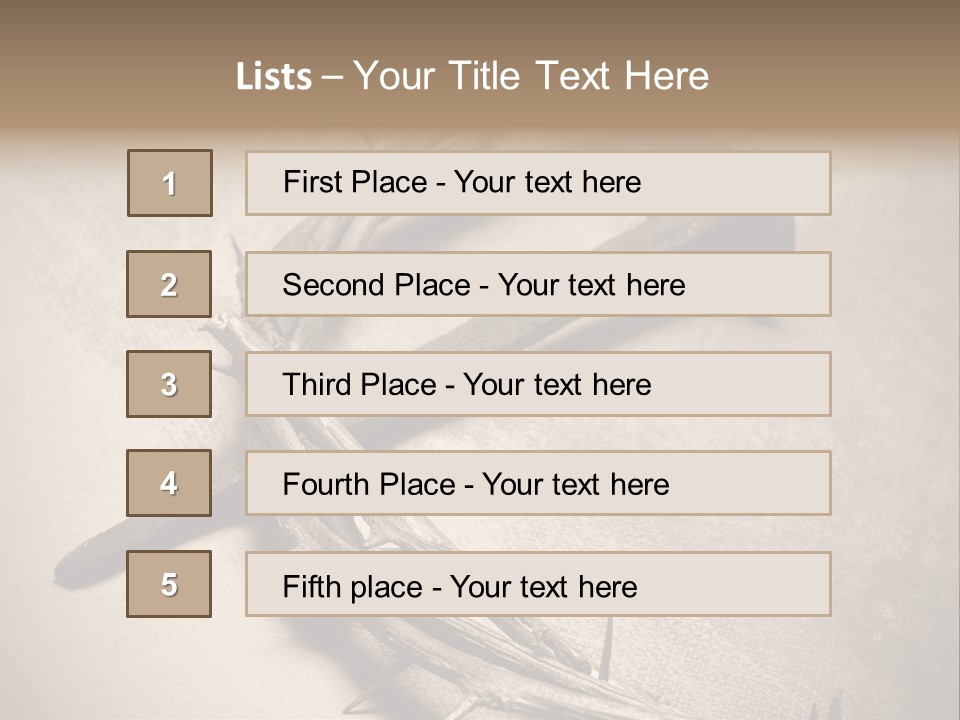Select the number 2 square
Screen dimensions: 960x720
click(x=169, y=284)
